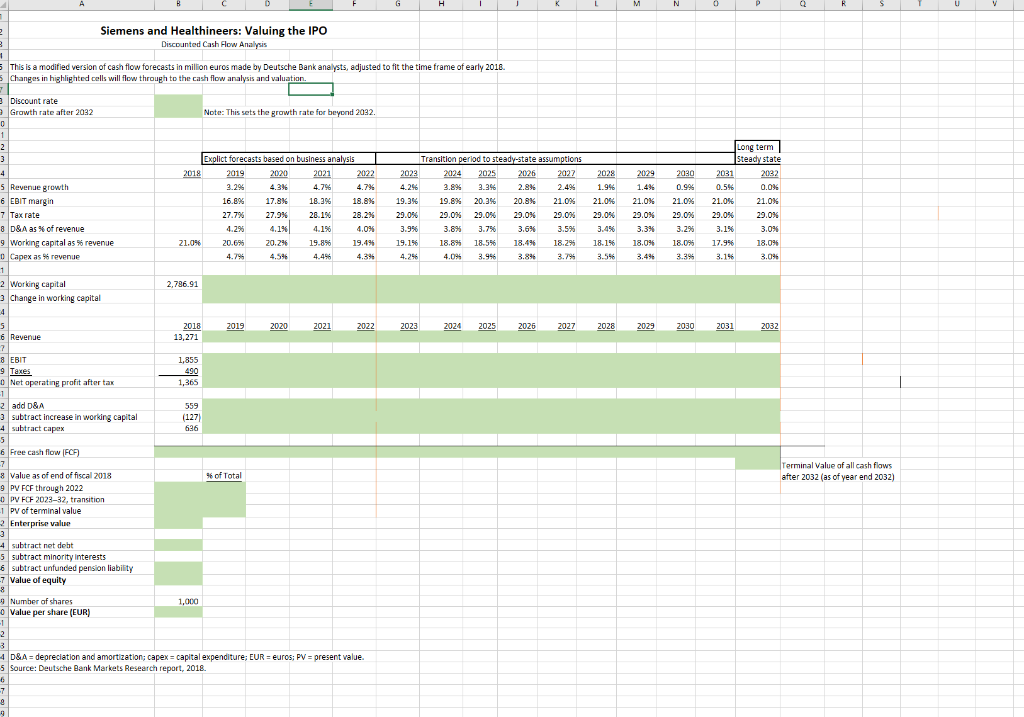
Task: Click the green Value per share (EUR) cell
Action: coord(178,613)
